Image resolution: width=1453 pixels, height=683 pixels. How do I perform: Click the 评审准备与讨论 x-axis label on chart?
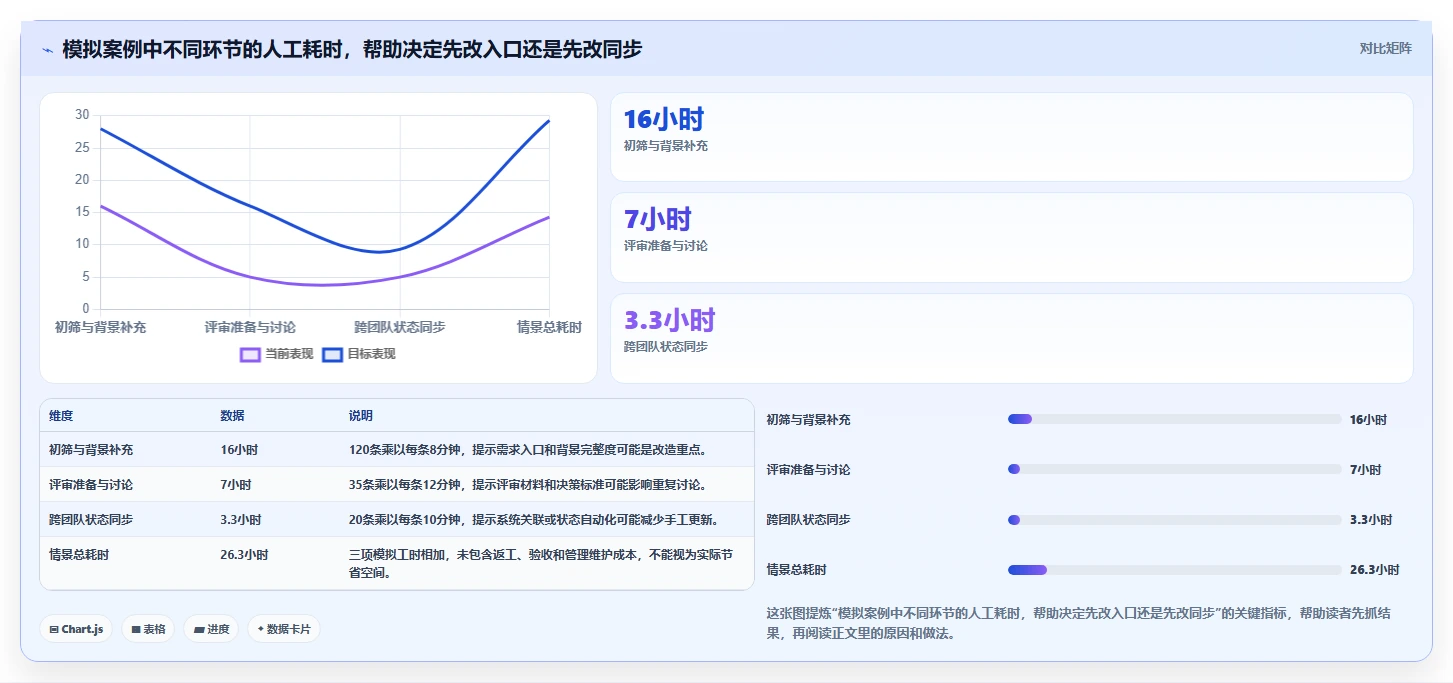(x=250, y=327)
